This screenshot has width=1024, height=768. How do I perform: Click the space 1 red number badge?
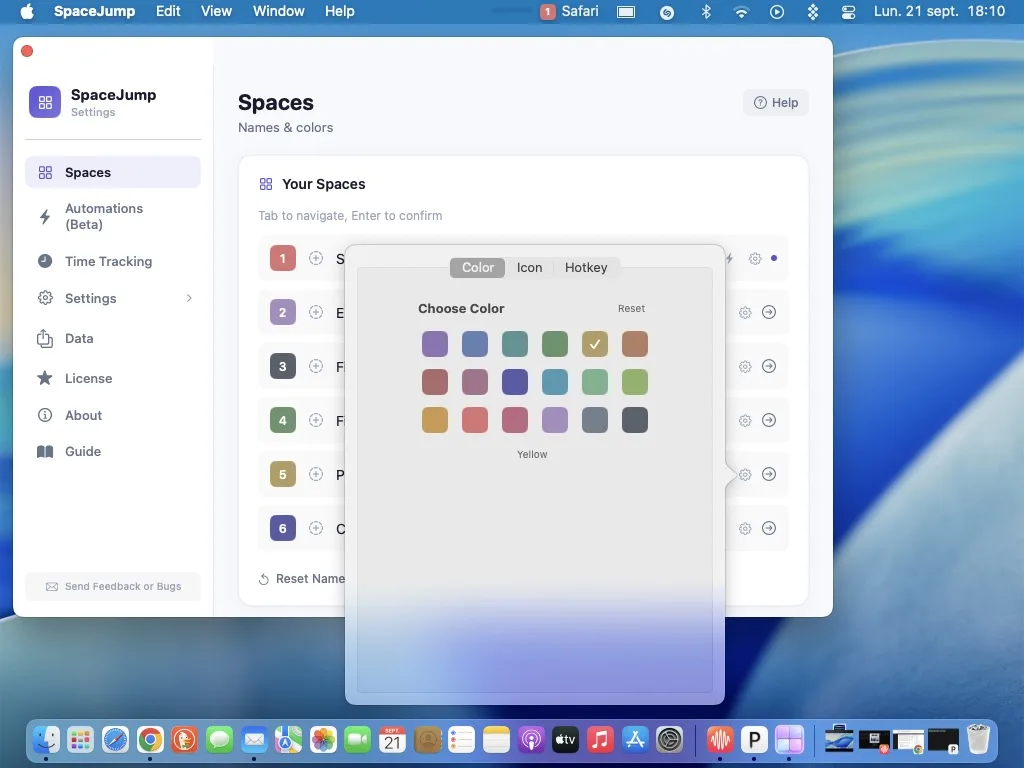pos(283,258)
